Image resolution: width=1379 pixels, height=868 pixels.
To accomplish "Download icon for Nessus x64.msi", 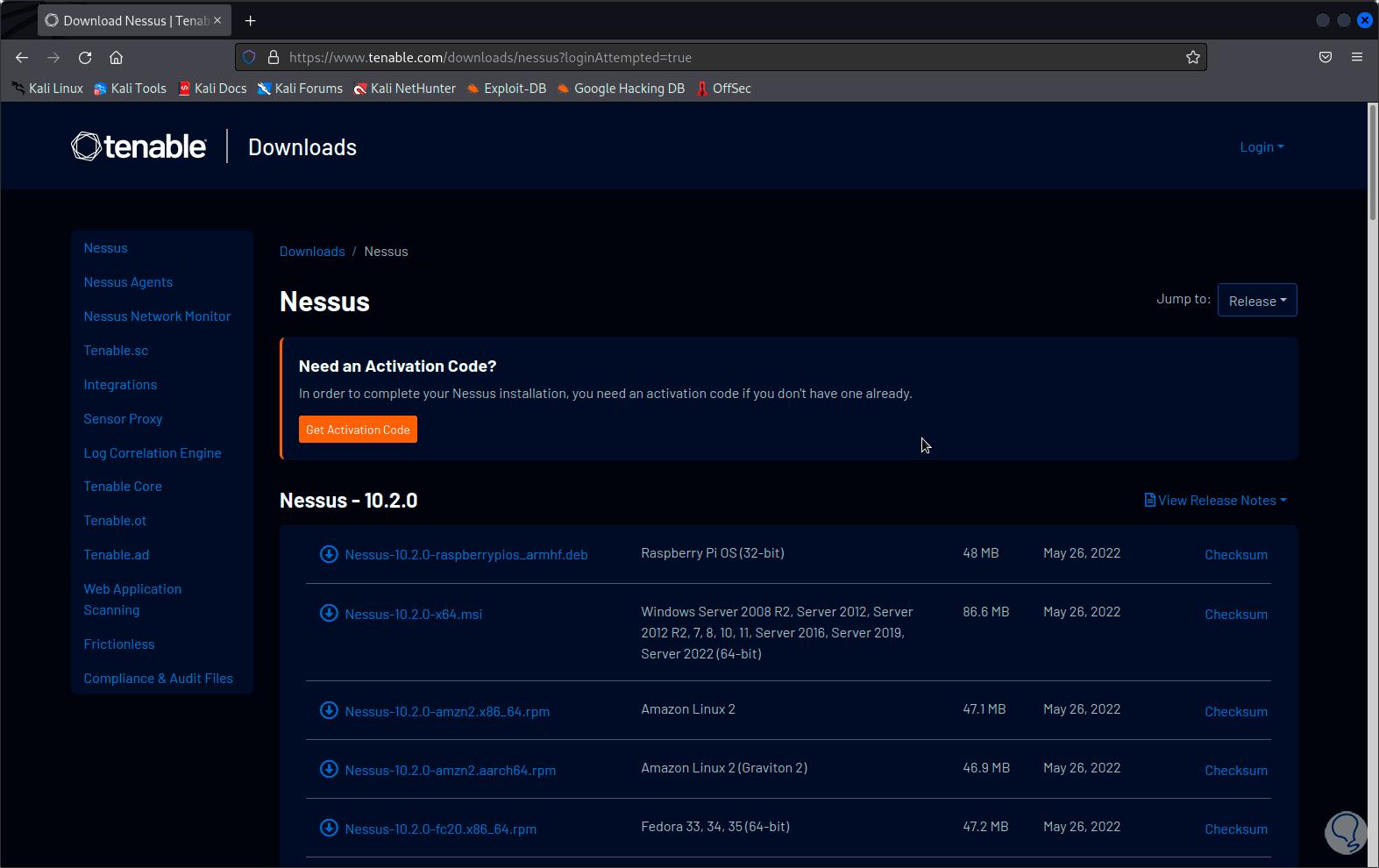I will (x=329, y=613).
